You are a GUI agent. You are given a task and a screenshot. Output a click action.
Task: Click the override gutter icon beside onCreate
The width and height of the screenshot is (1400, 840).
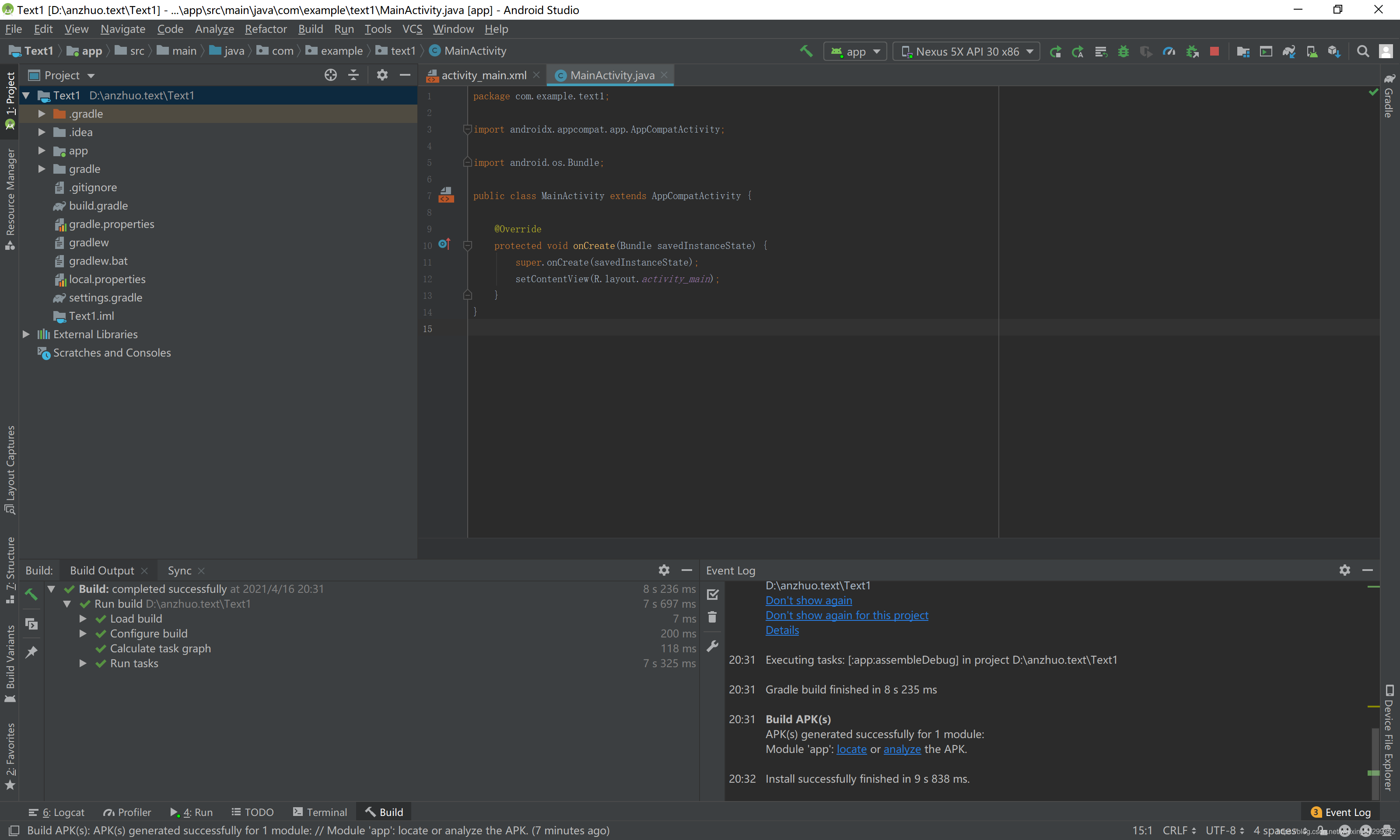click(444, 244)
